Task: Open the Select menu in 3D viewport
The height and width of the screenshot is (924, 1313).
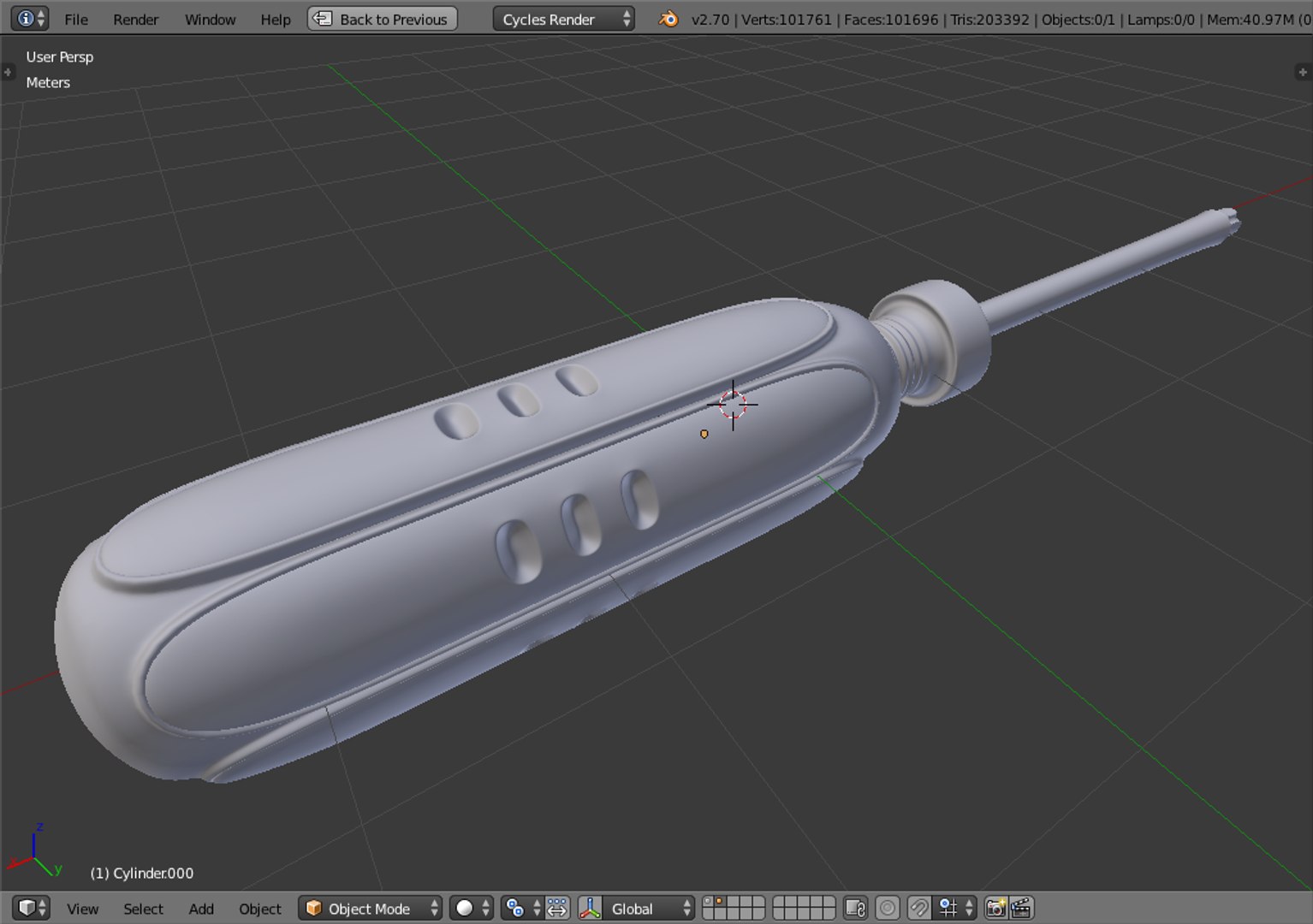Action: tap(143, 909)
